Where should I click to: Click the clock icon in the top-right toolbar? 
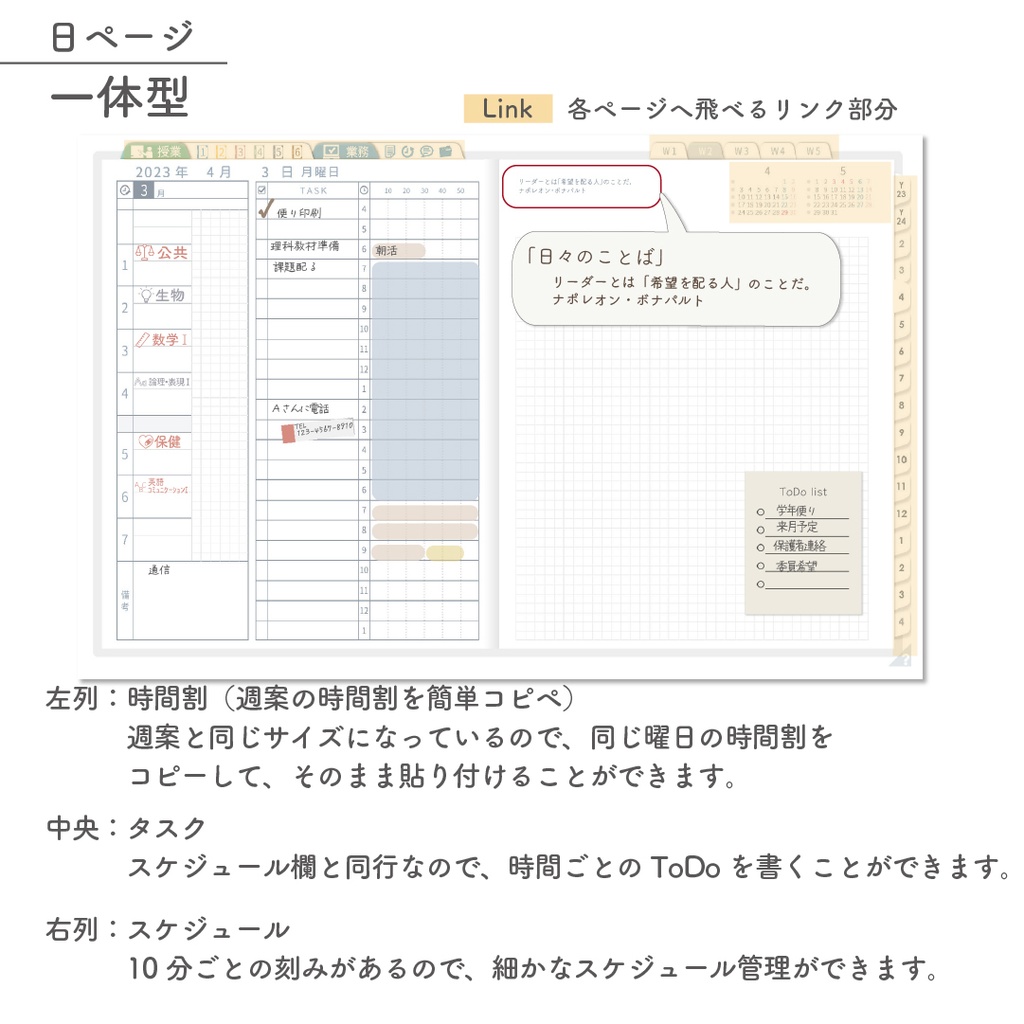point(408,150)
